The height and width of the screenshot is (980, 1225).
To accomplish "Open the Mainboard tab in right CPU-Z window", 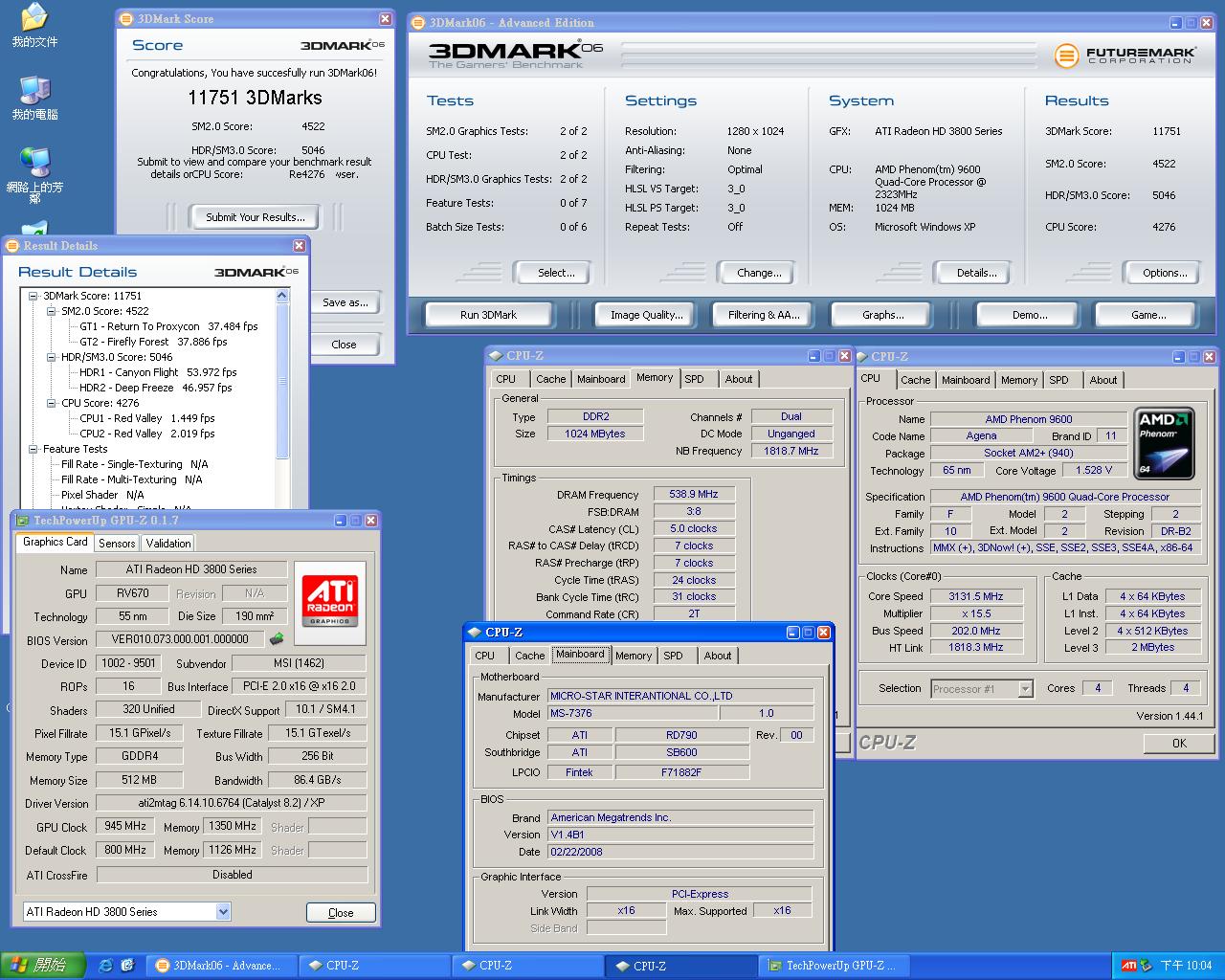I will click(x=966, y=380).
